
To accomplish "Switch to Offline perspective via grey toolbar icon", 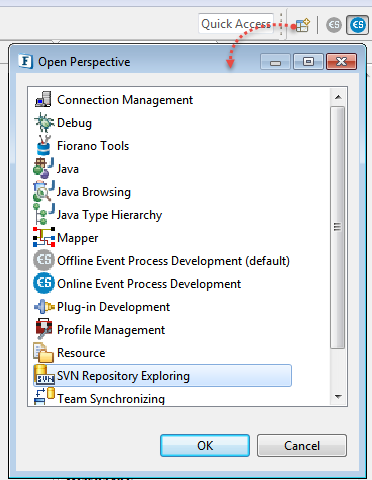I will point(334,25).
